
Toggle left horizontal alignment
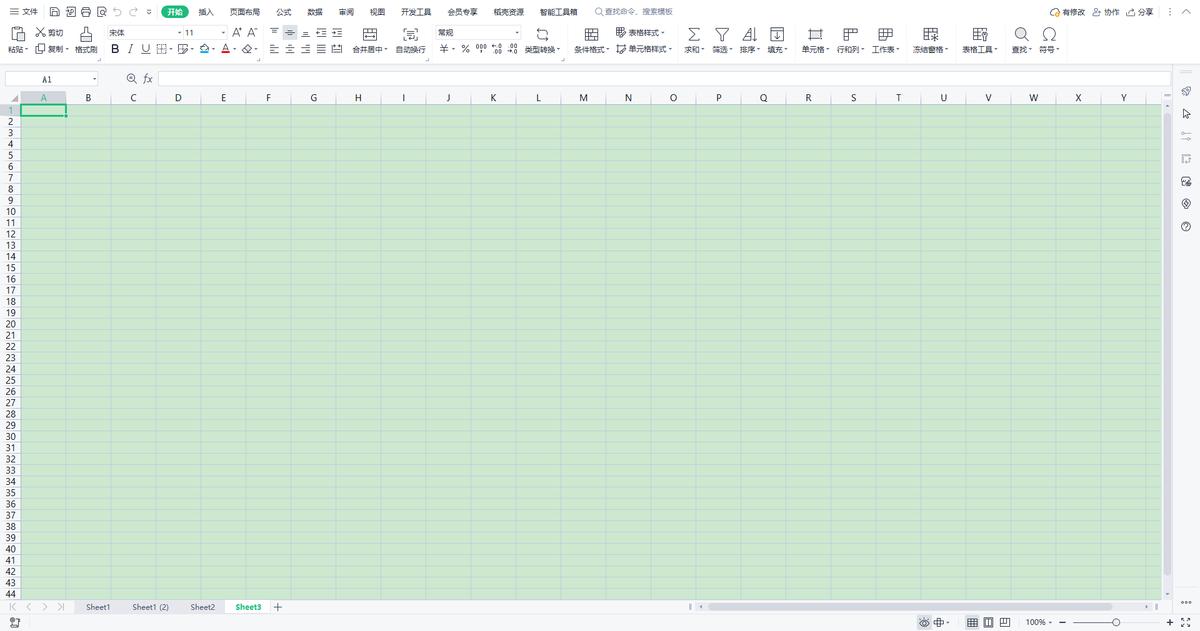pos(274,49)
